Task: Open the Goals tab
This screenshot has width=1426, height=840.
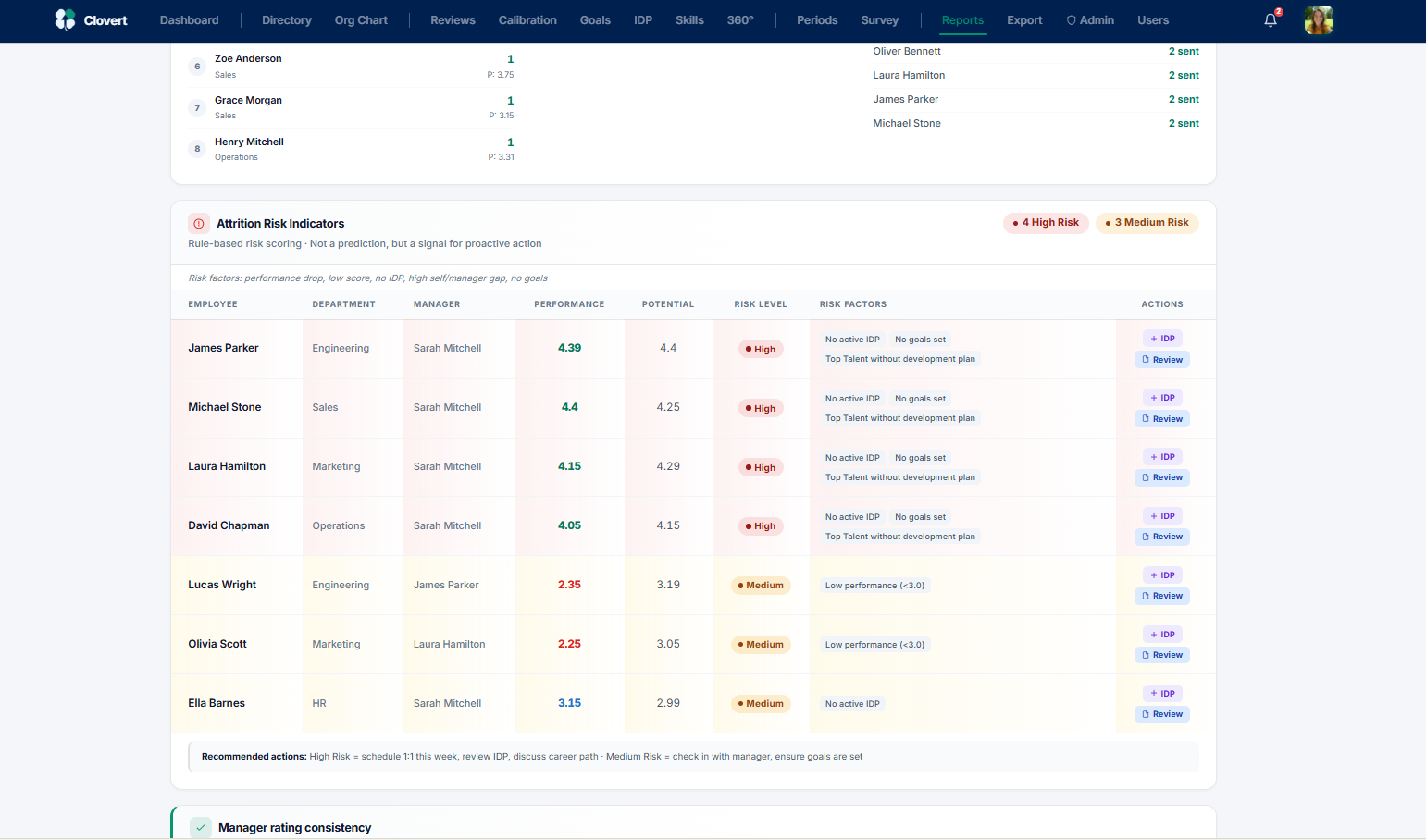Action: tap(595, 20)
